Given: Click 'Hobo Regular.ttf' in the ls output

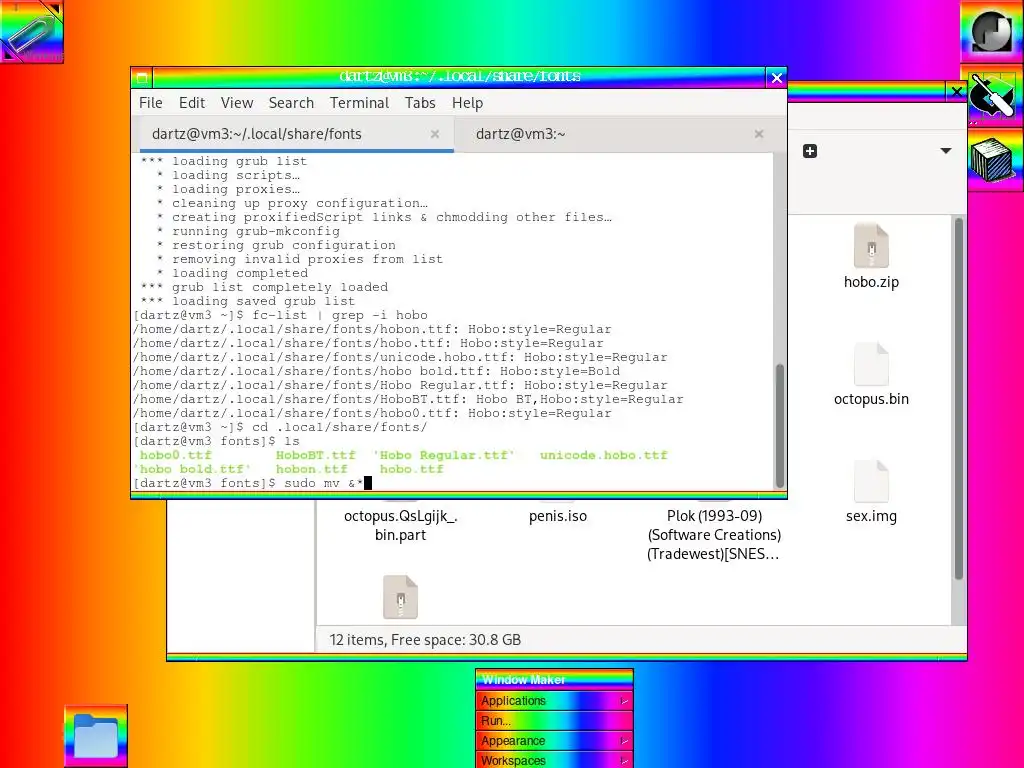Looking at the screenshot, I should pyautogui.click(x=443, y=455).
